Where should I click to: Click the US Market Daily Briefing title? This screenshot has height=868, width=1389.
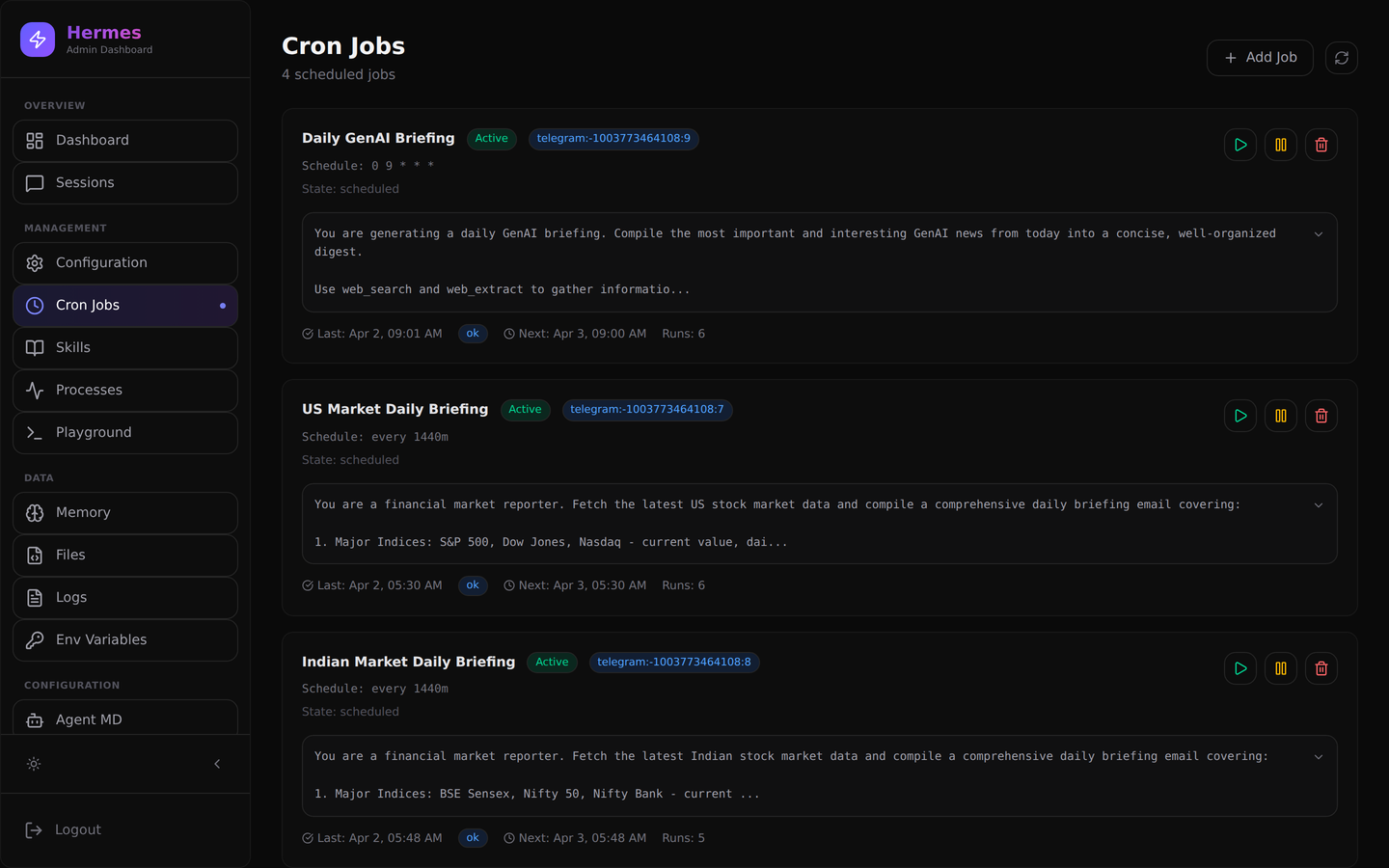(x=395, y=409)
